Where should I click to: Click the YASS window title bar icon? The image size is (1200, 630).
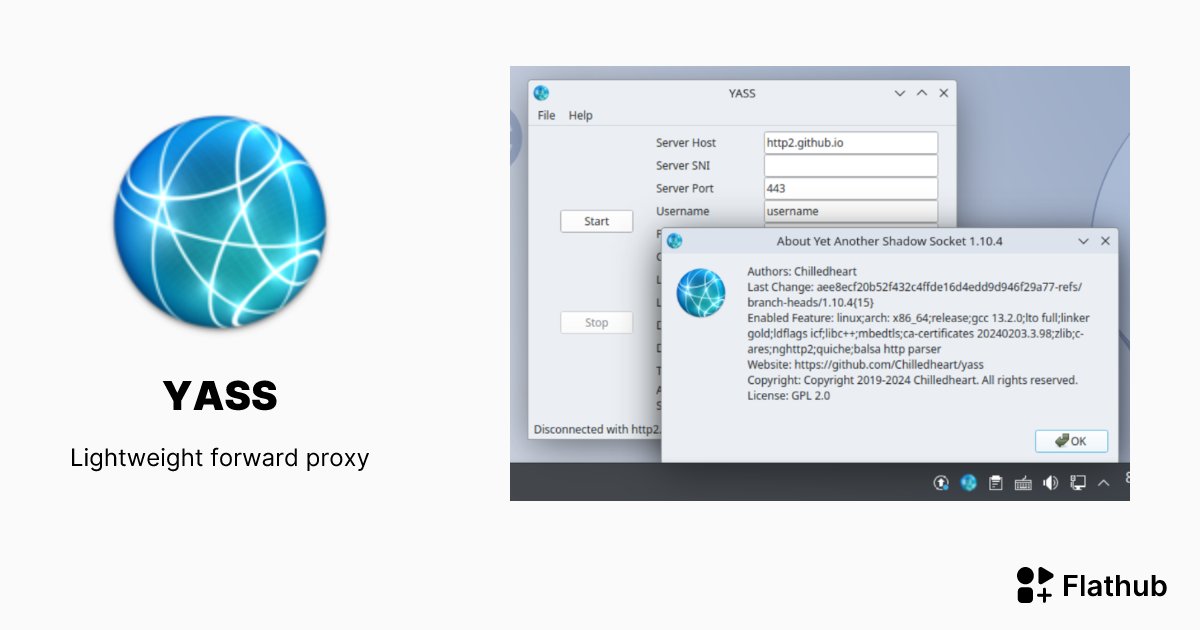pos(541,93)
